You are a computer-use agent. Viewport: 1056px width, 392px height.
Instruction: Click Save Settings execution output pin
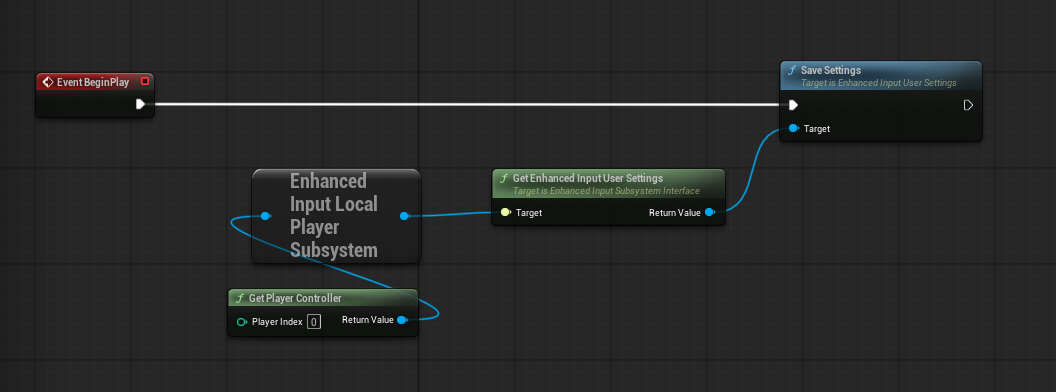tap(968, 105)
